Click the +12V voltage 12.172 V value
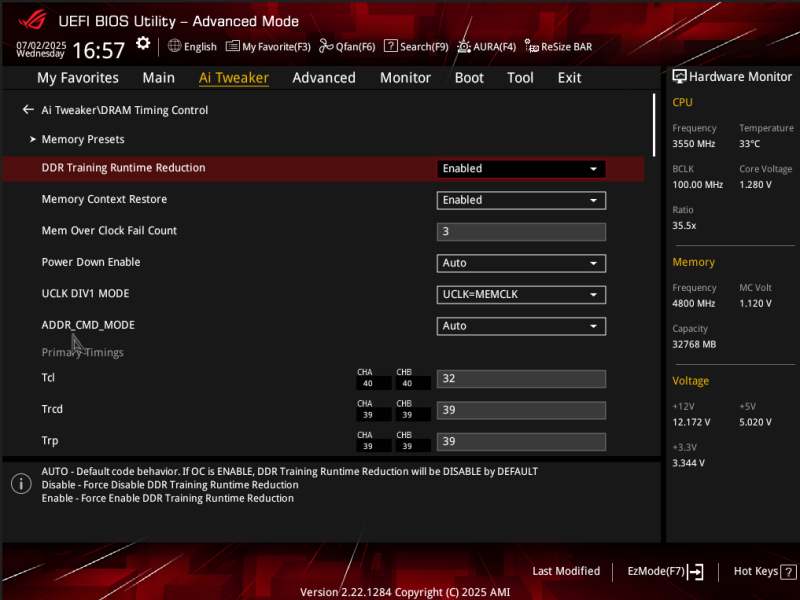The image size is (800, 600). point(691,422)
